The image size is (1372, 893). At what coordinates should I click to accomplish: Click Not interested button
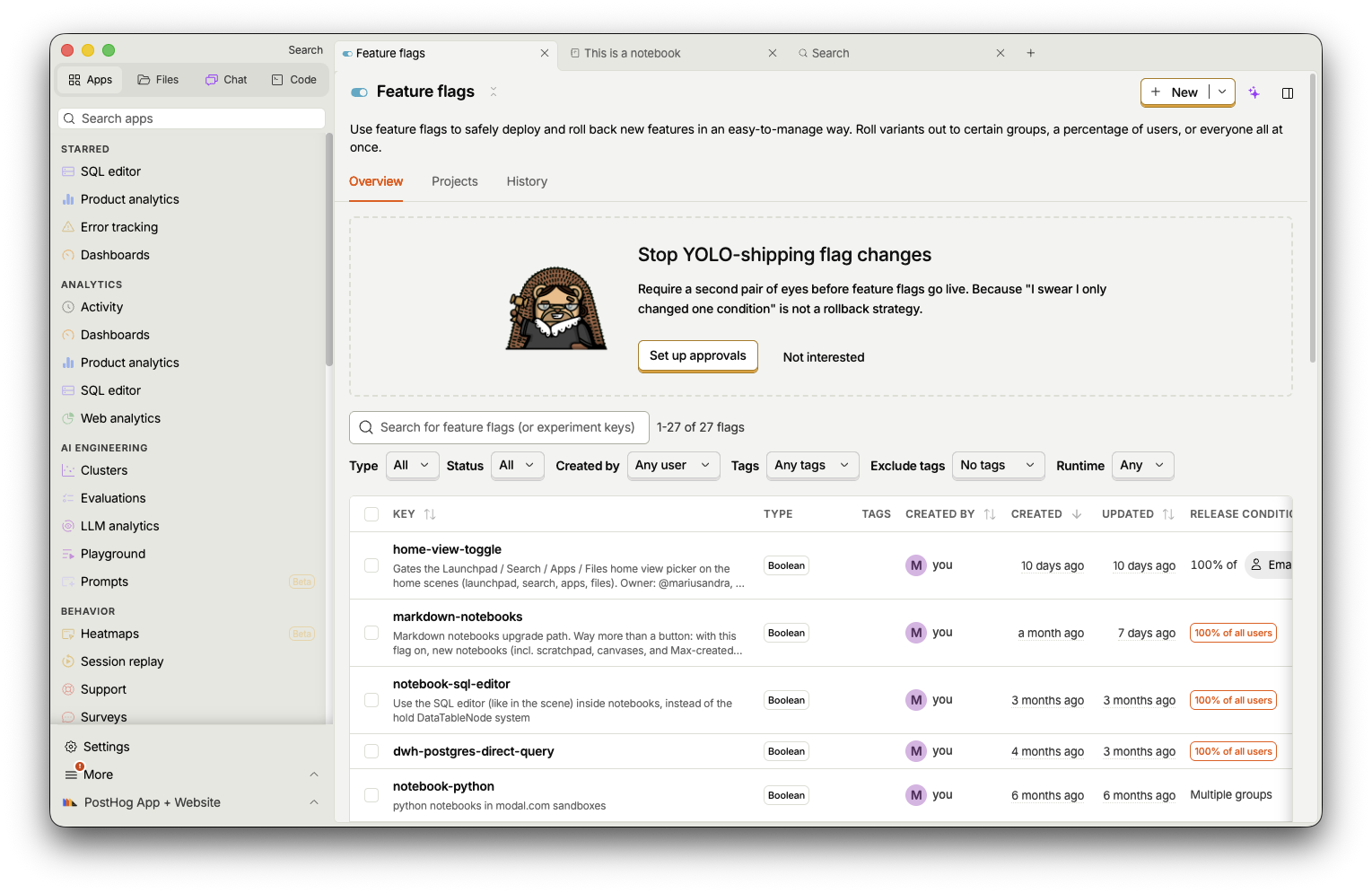click(x=824, y=357)
